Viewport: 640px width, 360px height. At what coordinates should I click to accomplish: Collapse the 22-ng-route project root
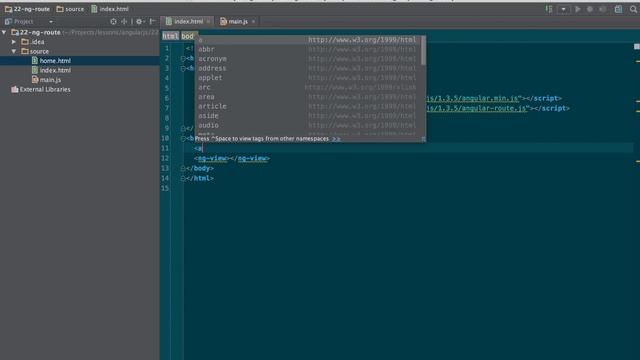4,32
